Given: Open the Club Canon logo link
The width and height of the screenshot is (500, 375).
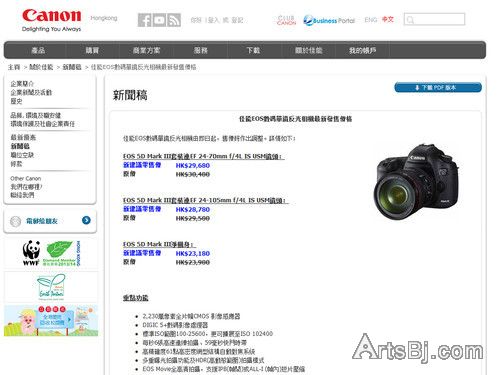Looking at the screenshot, I should pyautogui.click(x=286, y=20).
